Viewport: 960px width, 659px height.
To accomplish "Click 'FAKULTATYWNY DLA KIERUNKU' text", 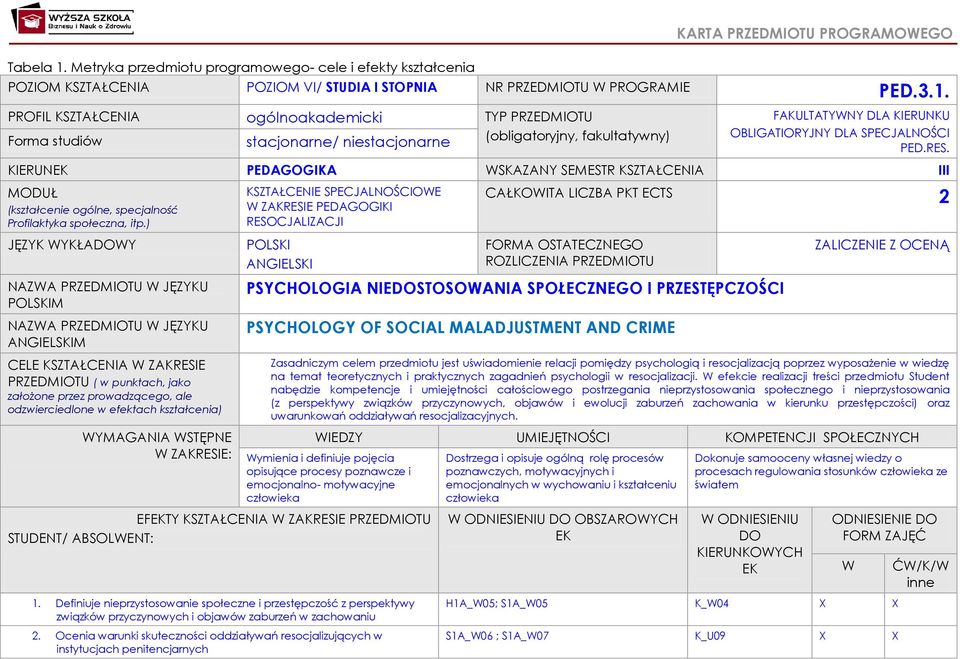I will (861, 115).
